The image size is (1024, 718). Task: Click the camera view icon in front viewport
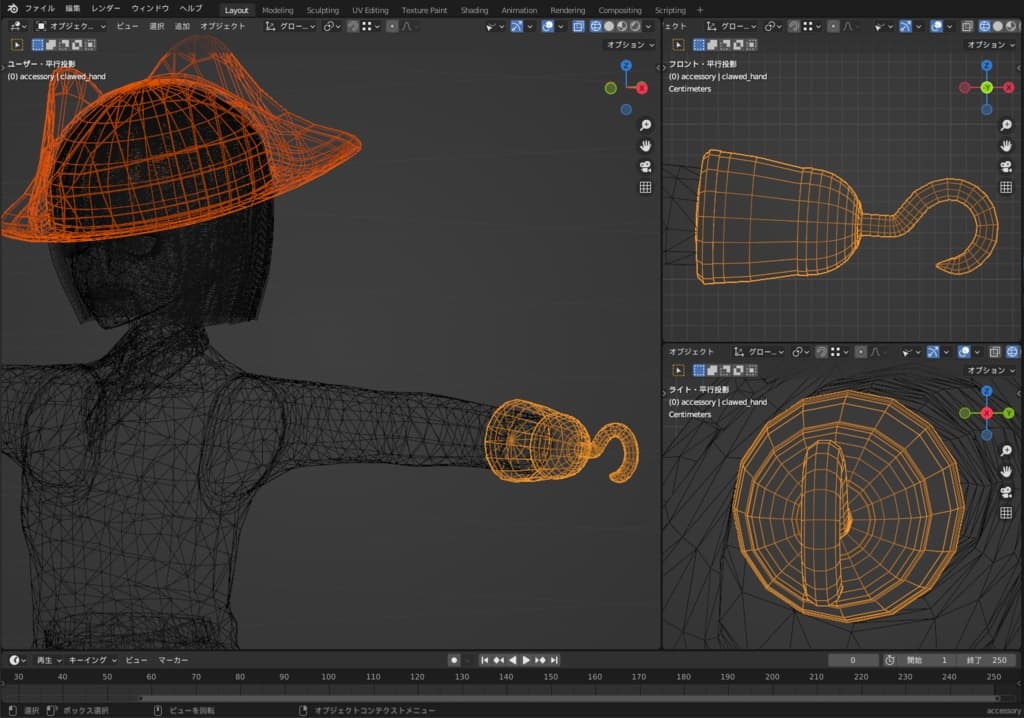[1007, 167]
